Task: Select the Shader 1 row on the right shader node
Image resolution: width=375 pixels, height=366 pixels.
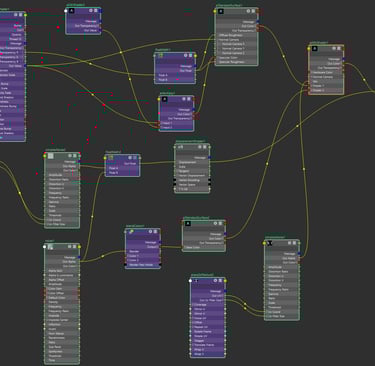Action: (x=326, y=86)
